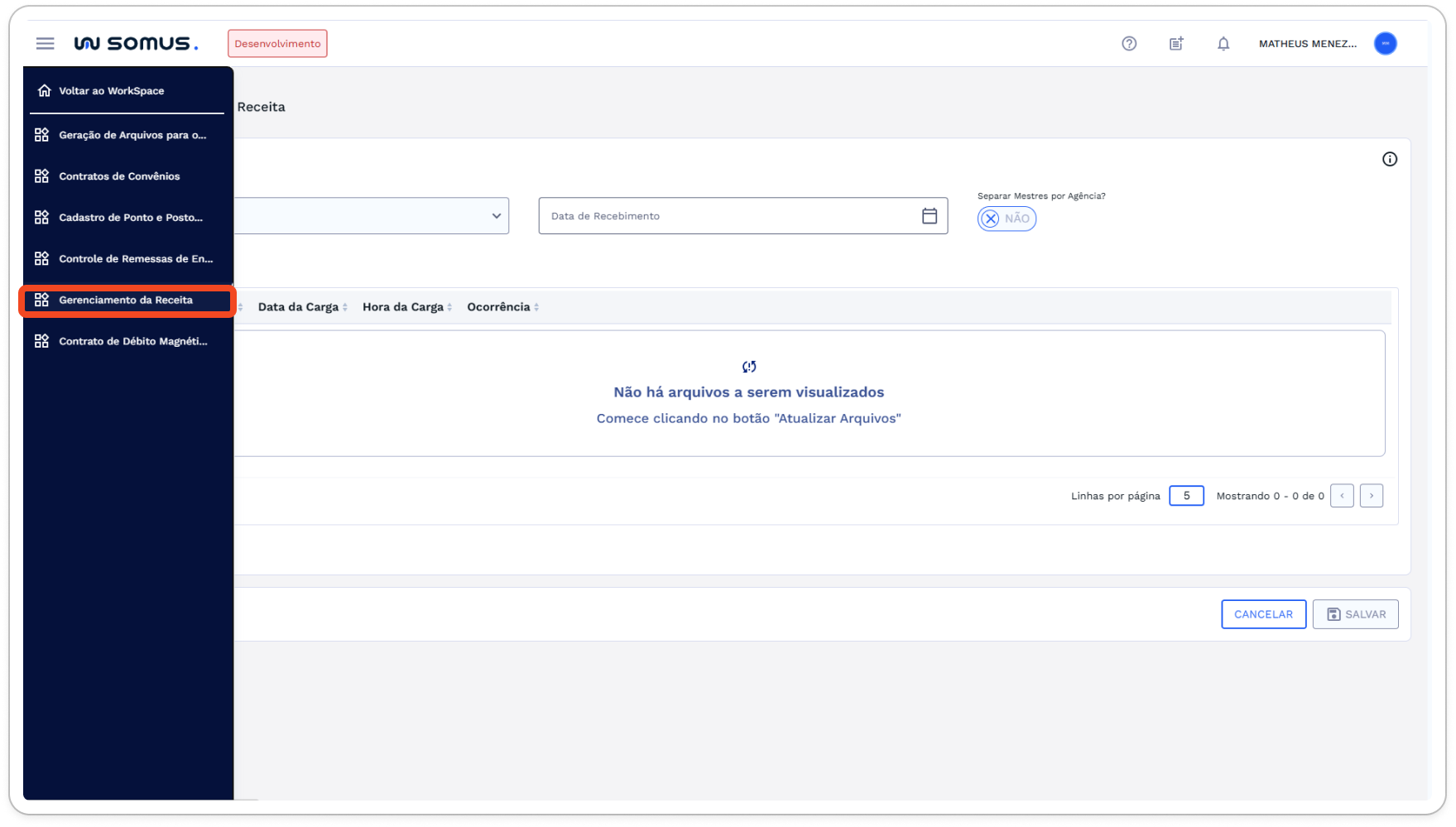Open the Data de Recebimento calendar picker
This screenshot has width=1456, height=827.
930,215
